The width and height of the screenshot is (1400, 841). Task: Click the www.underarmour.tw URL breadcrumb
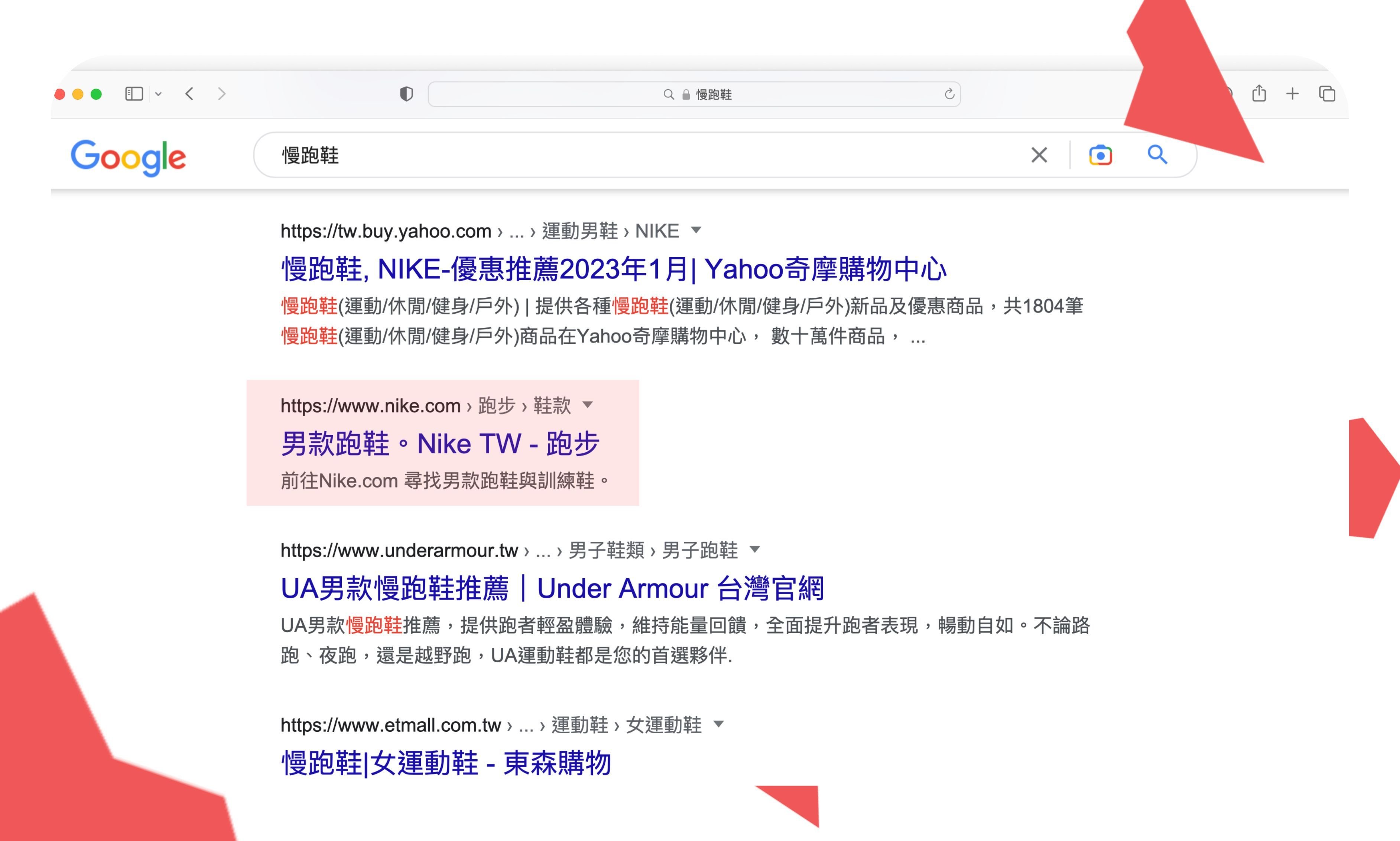(509, 550)
